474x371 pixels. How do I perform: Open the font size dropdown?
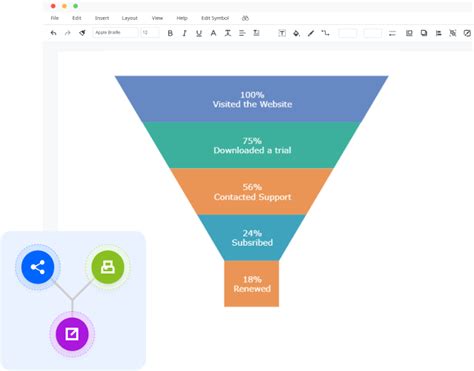pyautogui.click(x=150, y=33)
